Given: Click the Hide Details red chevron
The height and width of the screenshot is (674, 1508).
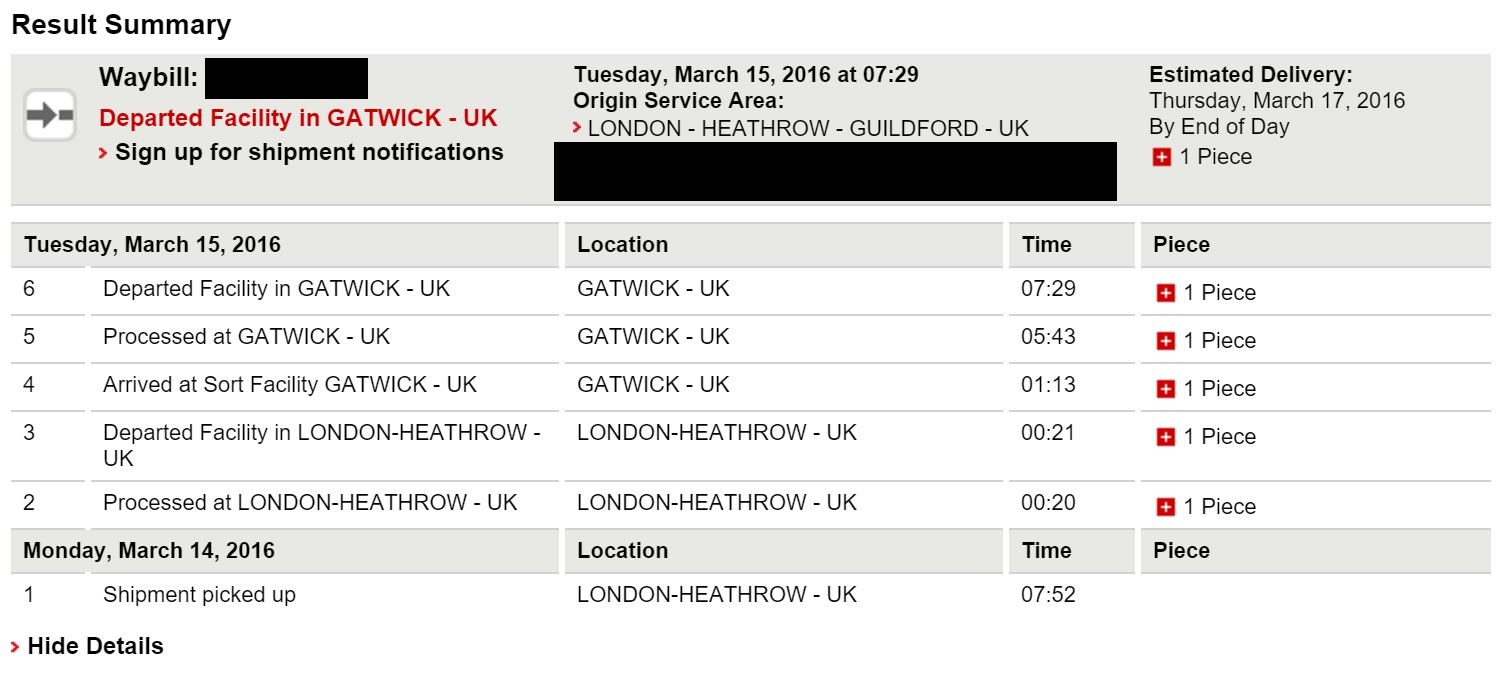Looking at the screenshot, I should coord(15,647).
